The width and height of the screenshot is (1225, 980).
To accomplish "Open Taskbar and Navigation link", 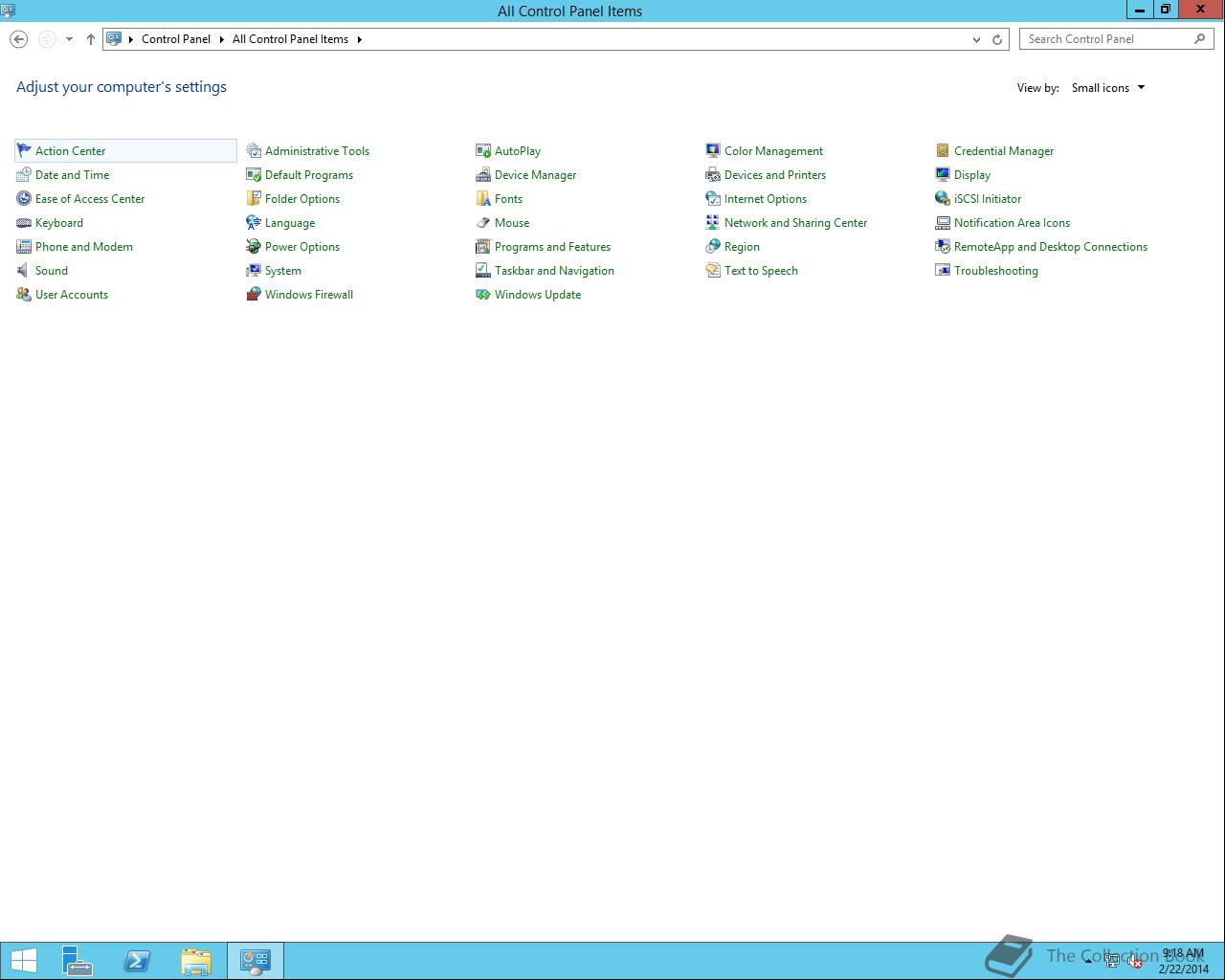I will coord(554,270).
